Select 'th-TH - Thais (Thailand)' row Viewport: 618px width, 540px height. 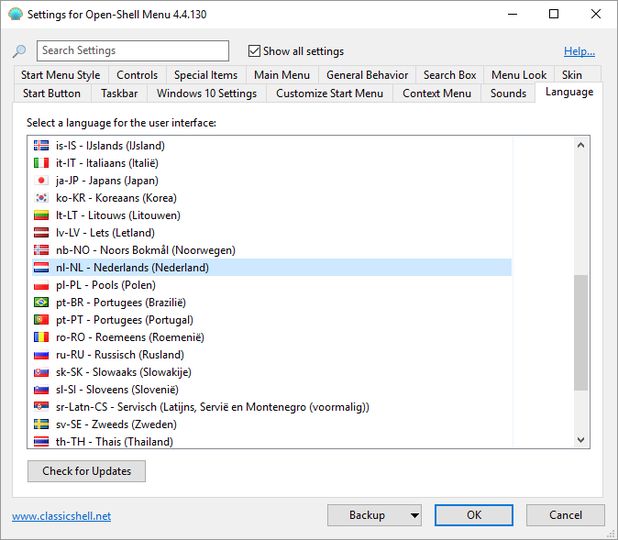[x=272, y=441]
